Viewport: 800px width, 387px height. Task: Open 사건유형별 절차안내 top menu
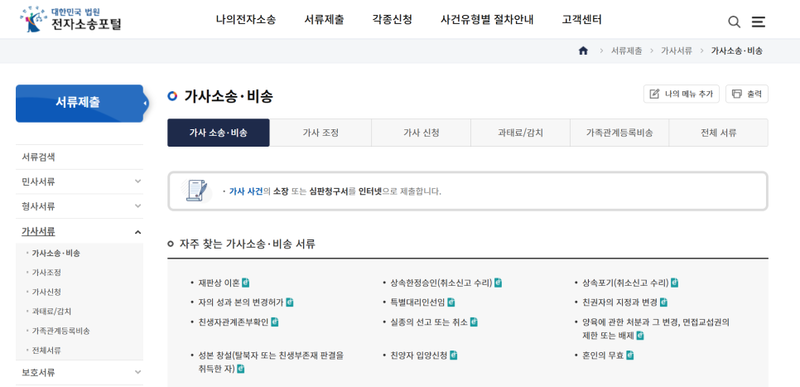(x=487, y=20)
